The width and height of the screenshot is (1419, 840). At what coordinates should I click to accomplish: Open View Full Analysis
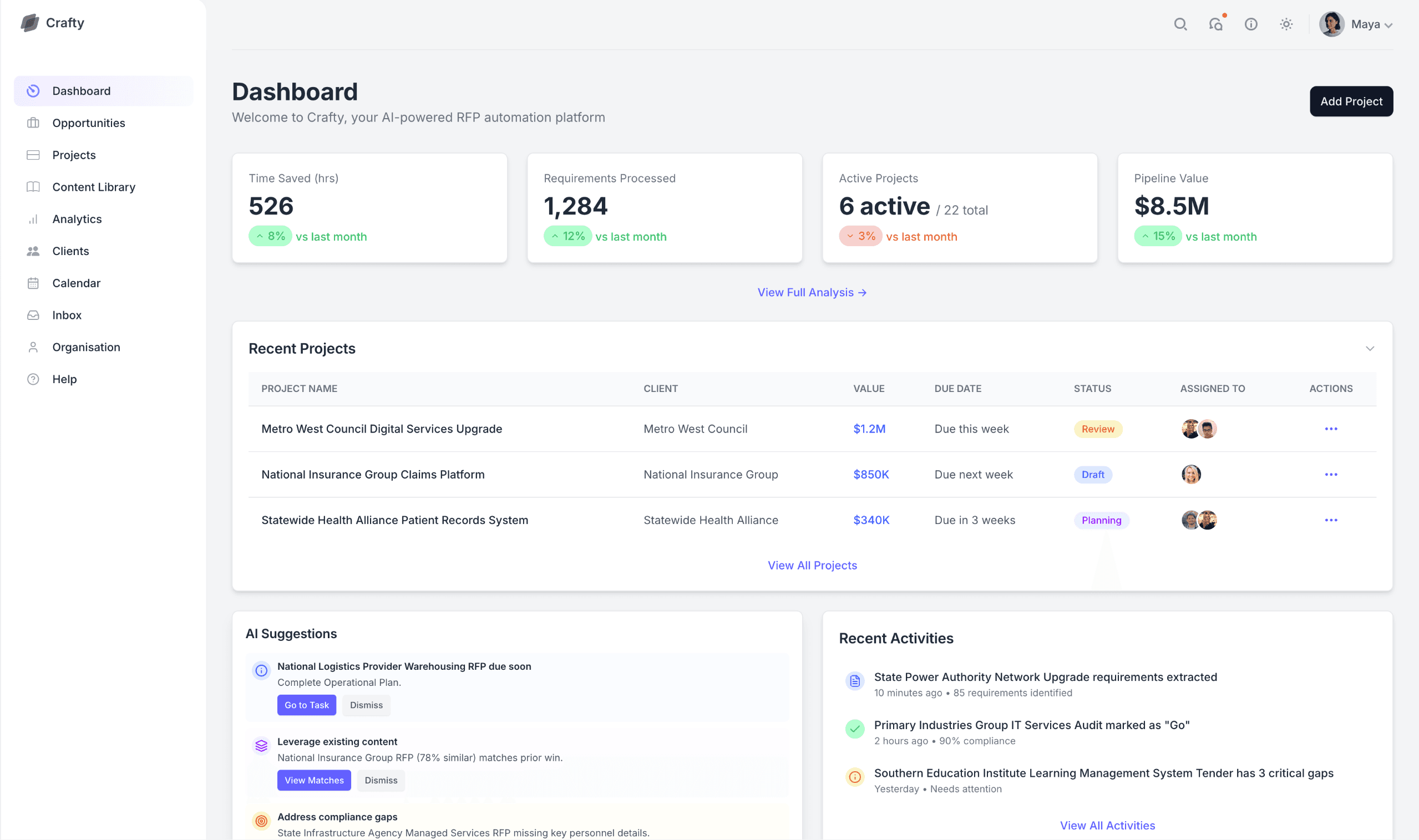click(x=812, y=292)
